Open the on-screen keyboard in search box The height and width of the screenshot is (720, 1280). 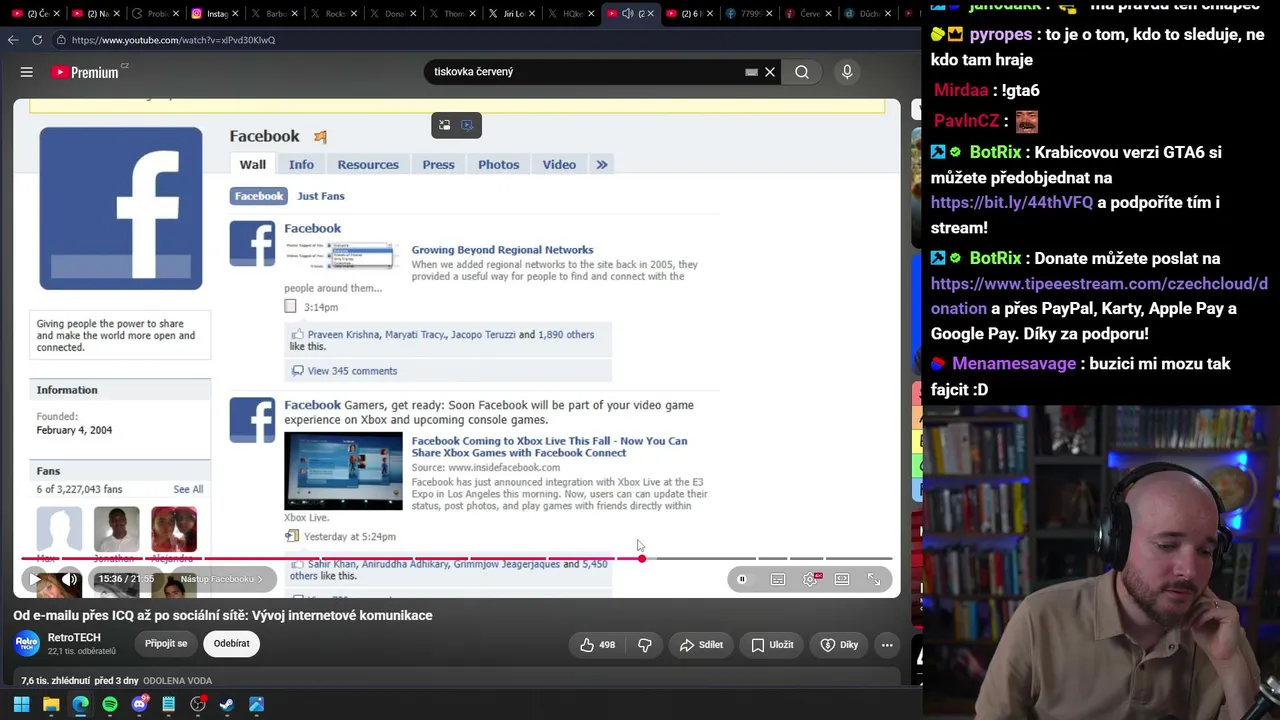pyautogui.click(x=751, y=72)
